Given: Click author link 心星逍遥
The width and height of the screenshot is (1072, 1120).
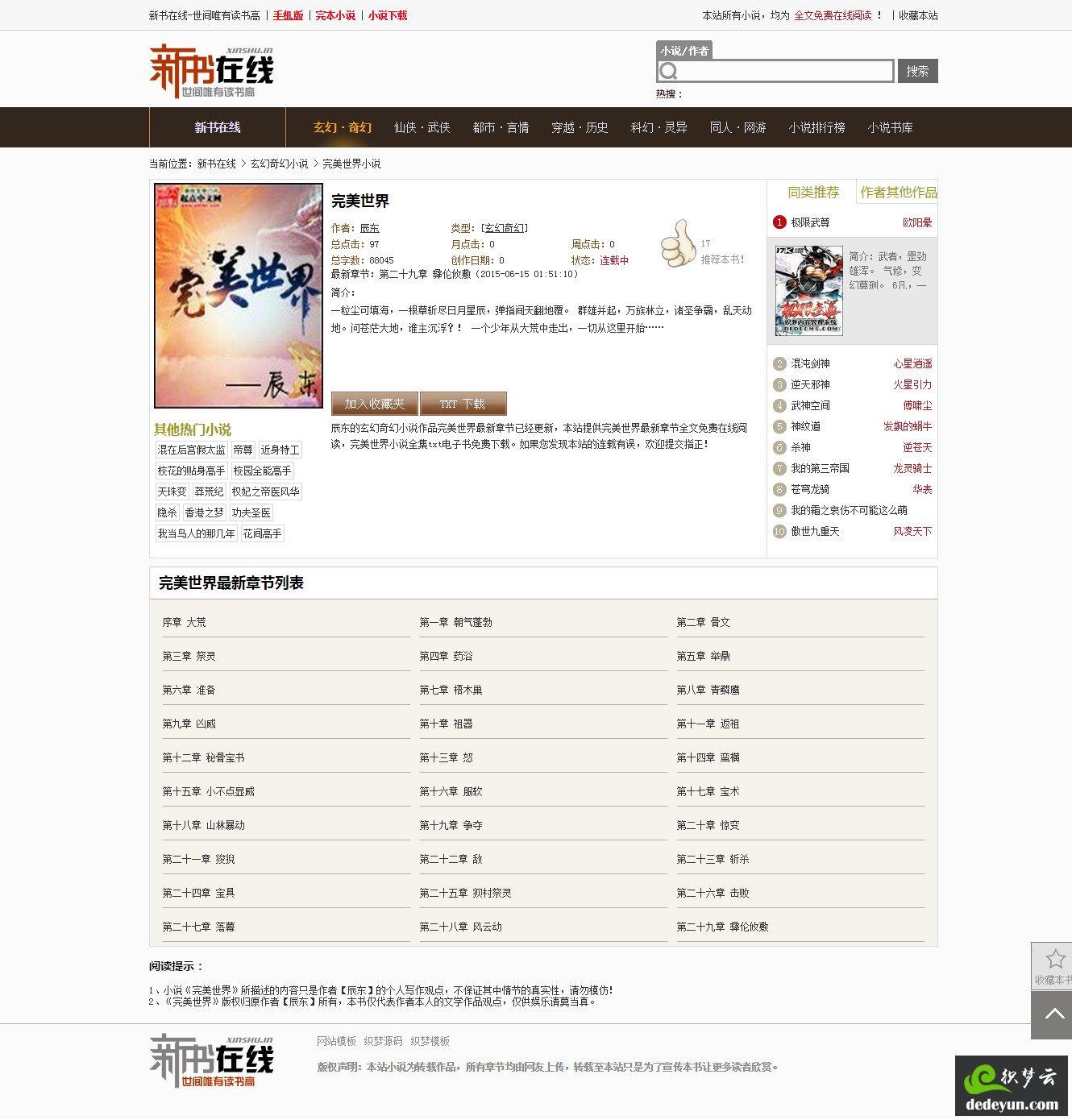Looking at the screenshot, I should click(912, 364).
